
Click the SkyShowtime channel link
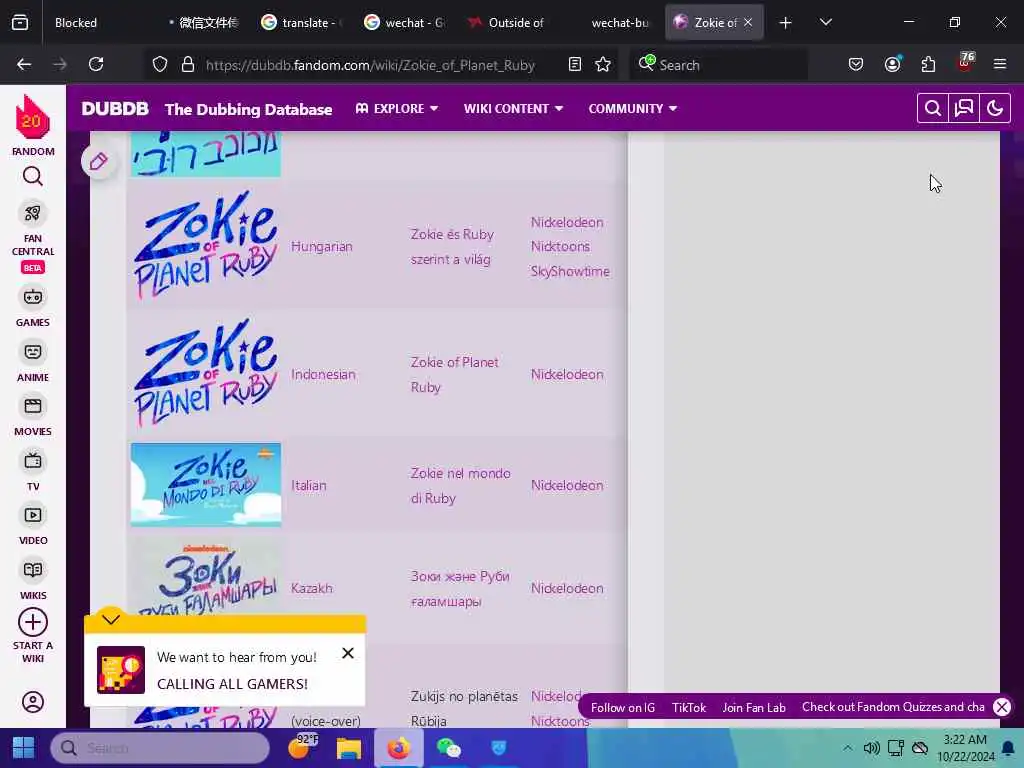tap(570, 272)
